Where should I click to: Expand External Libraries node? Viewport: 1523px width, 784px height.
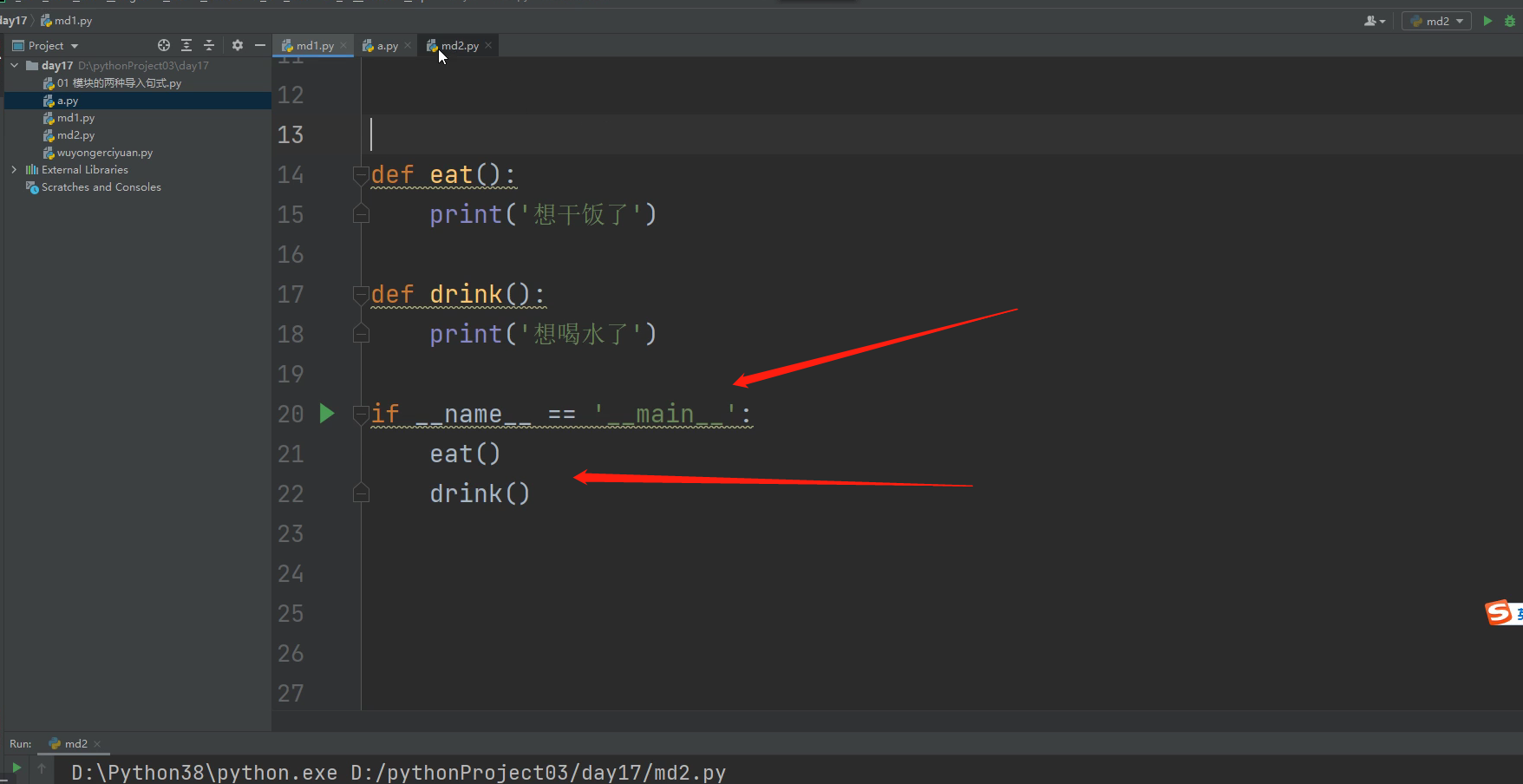click(14, 170)
